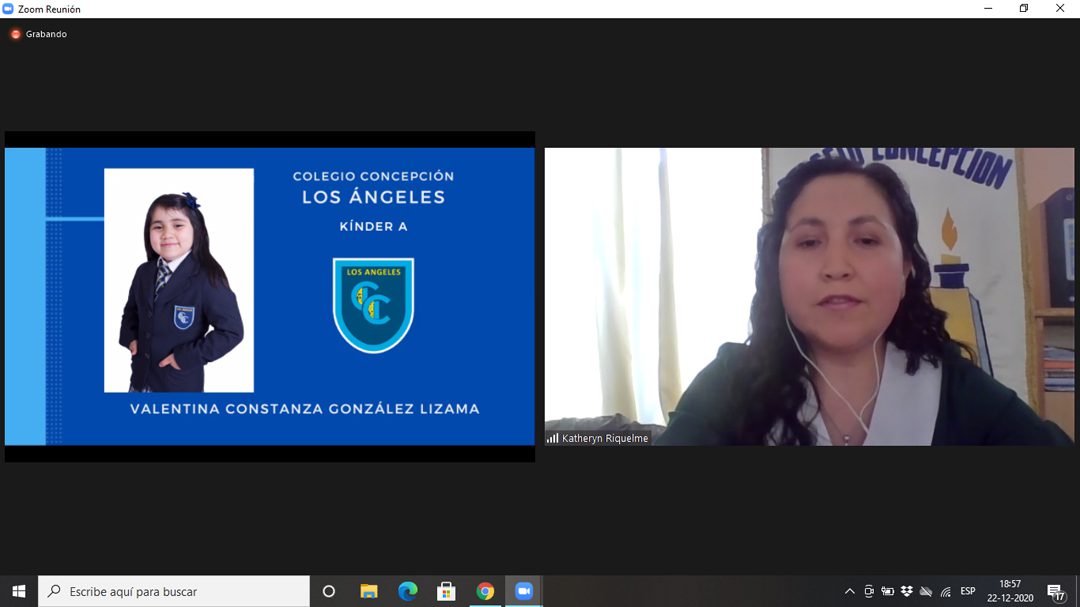The width and height of the screenshot is (1080, 607).
Task: Expand hidden system tray icons
Action: tap(850, 591)
